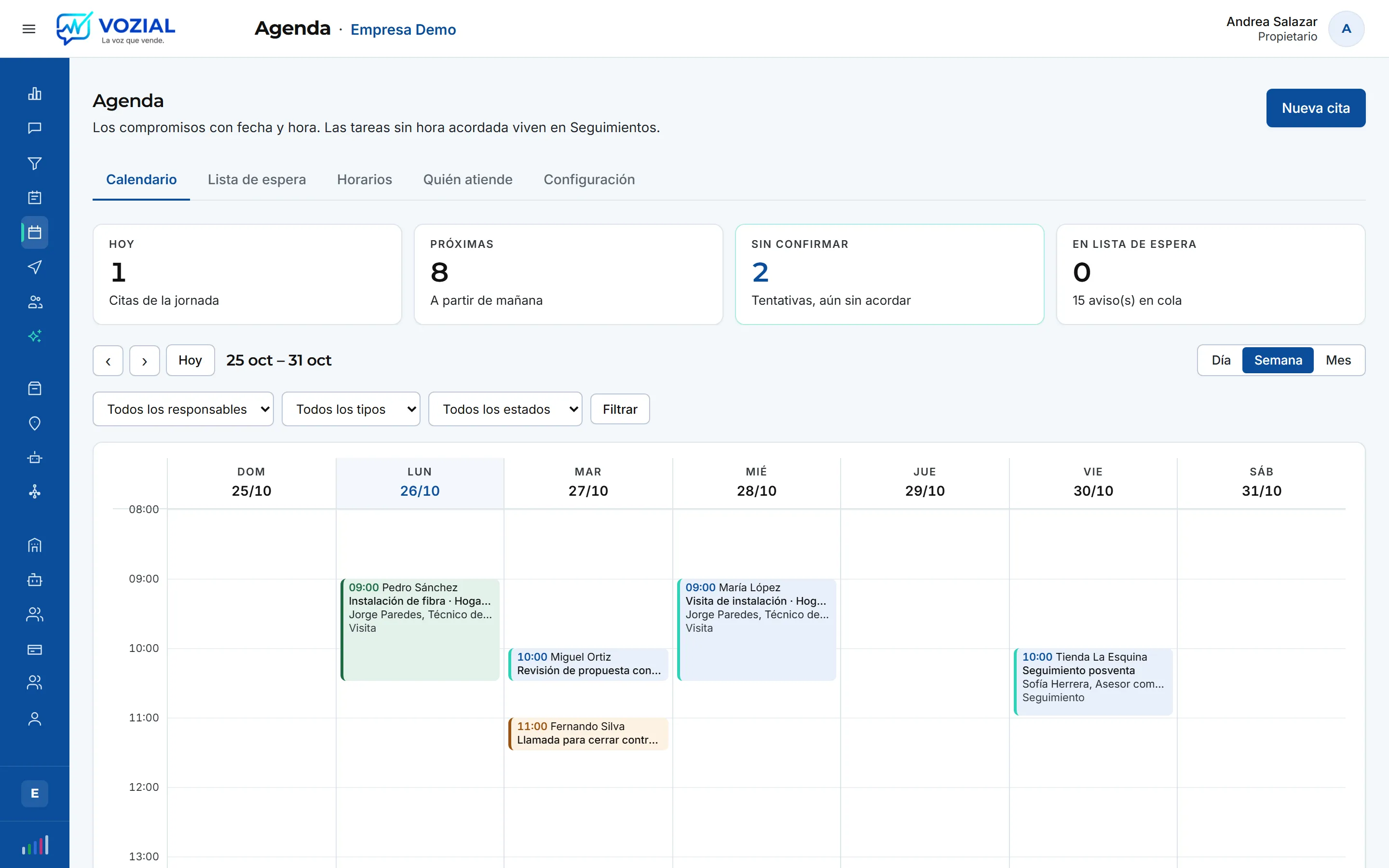Go to previous week with left chevron
This screenshot has width=1389, height=868.
click(108, 361)
